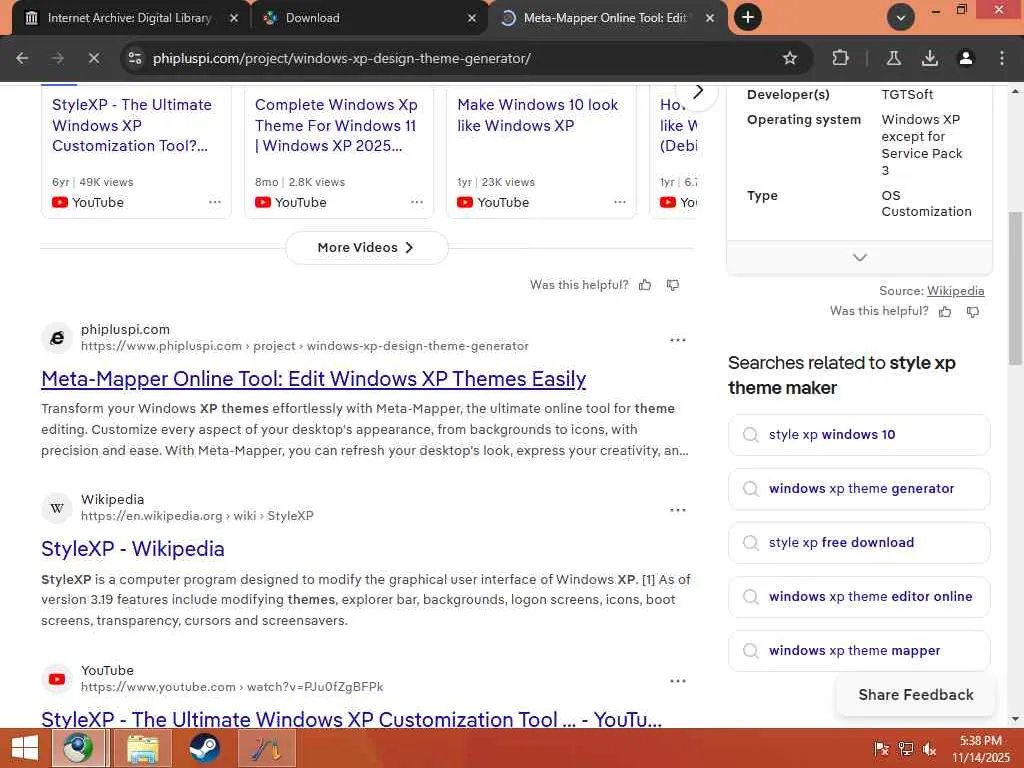Open StyleXP - Wikipedia result
This screenshot has width=1024, height=768.
pos(133,549)
